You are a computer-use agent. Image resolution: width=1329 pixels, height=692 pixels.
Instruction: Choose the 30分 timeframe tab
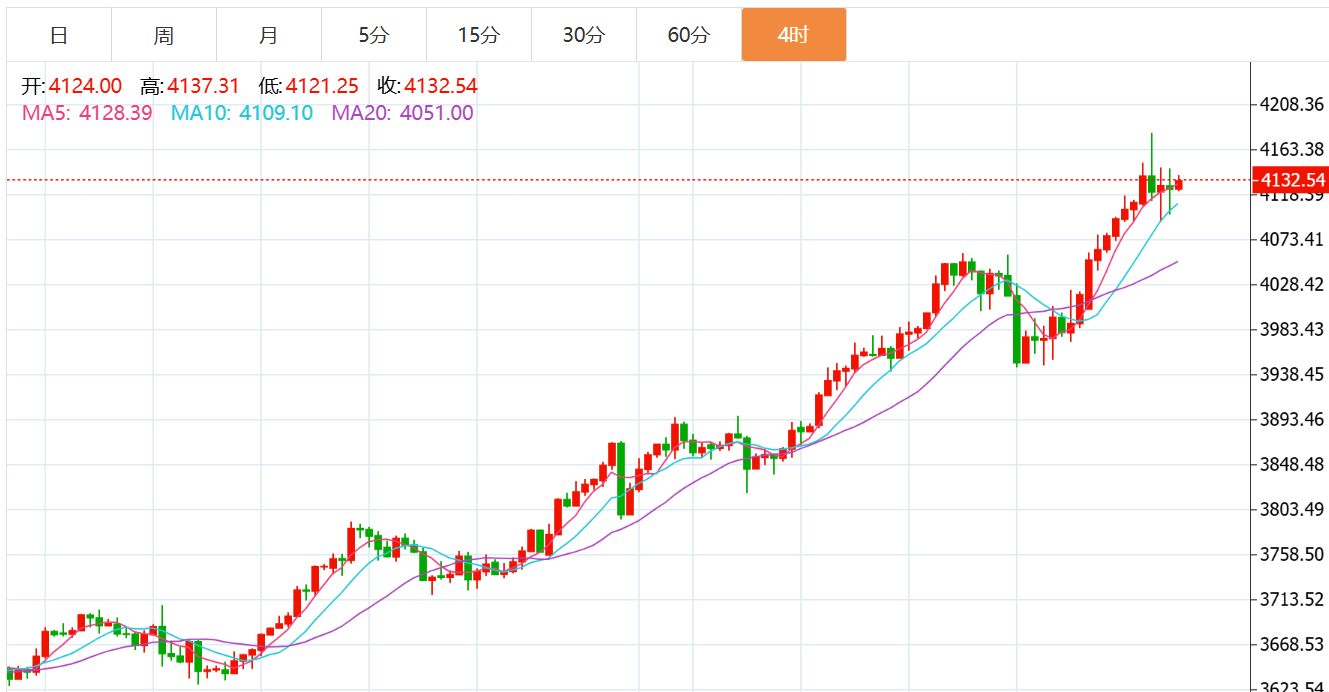click(x=583, y=35)
